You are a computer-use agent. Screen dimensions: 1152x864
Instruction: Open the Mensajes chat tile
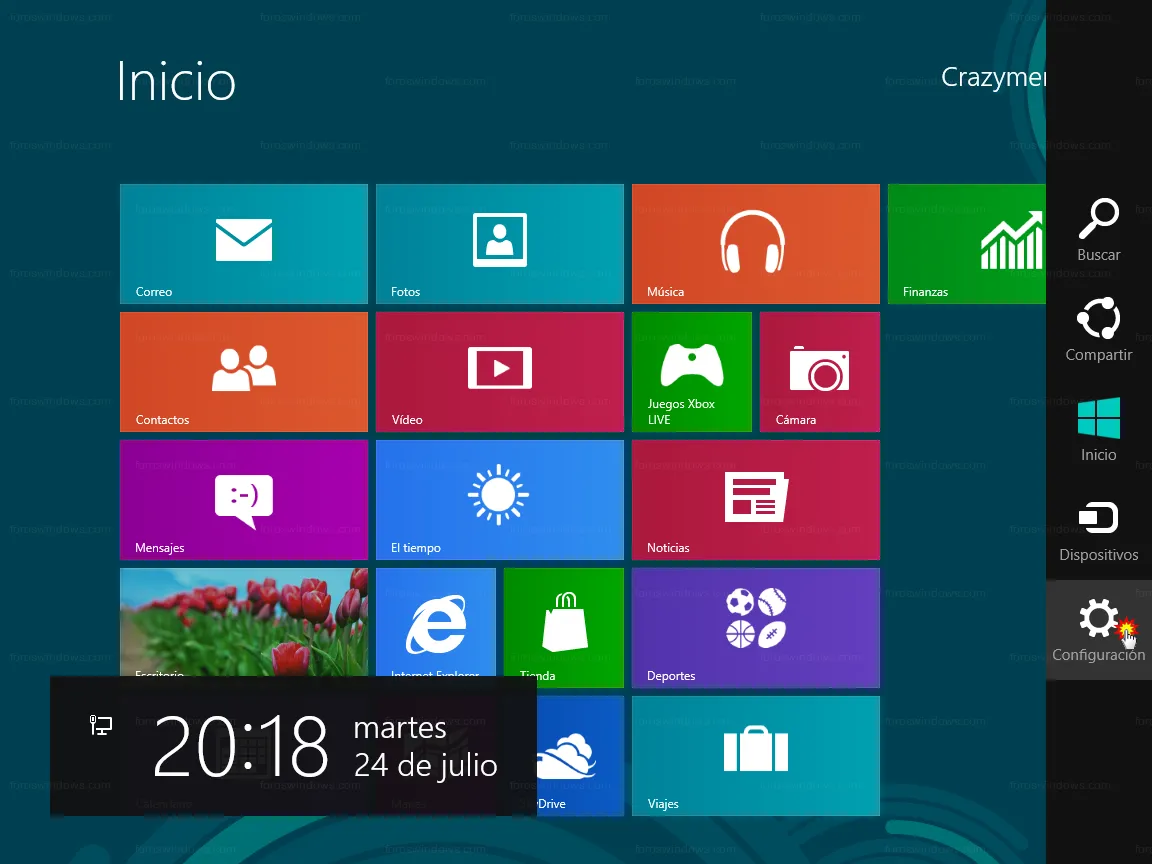coord(244,500)
